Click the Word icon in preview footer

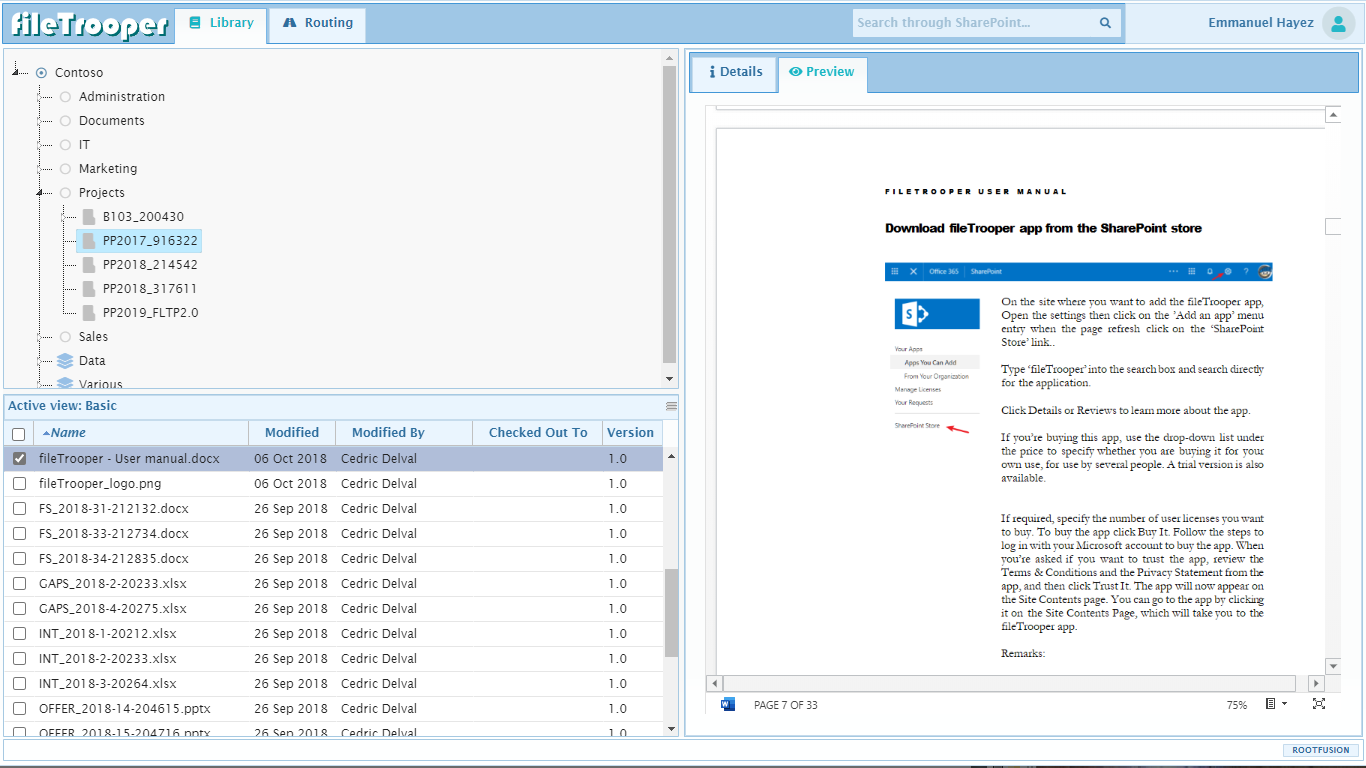tap(728, 705)
